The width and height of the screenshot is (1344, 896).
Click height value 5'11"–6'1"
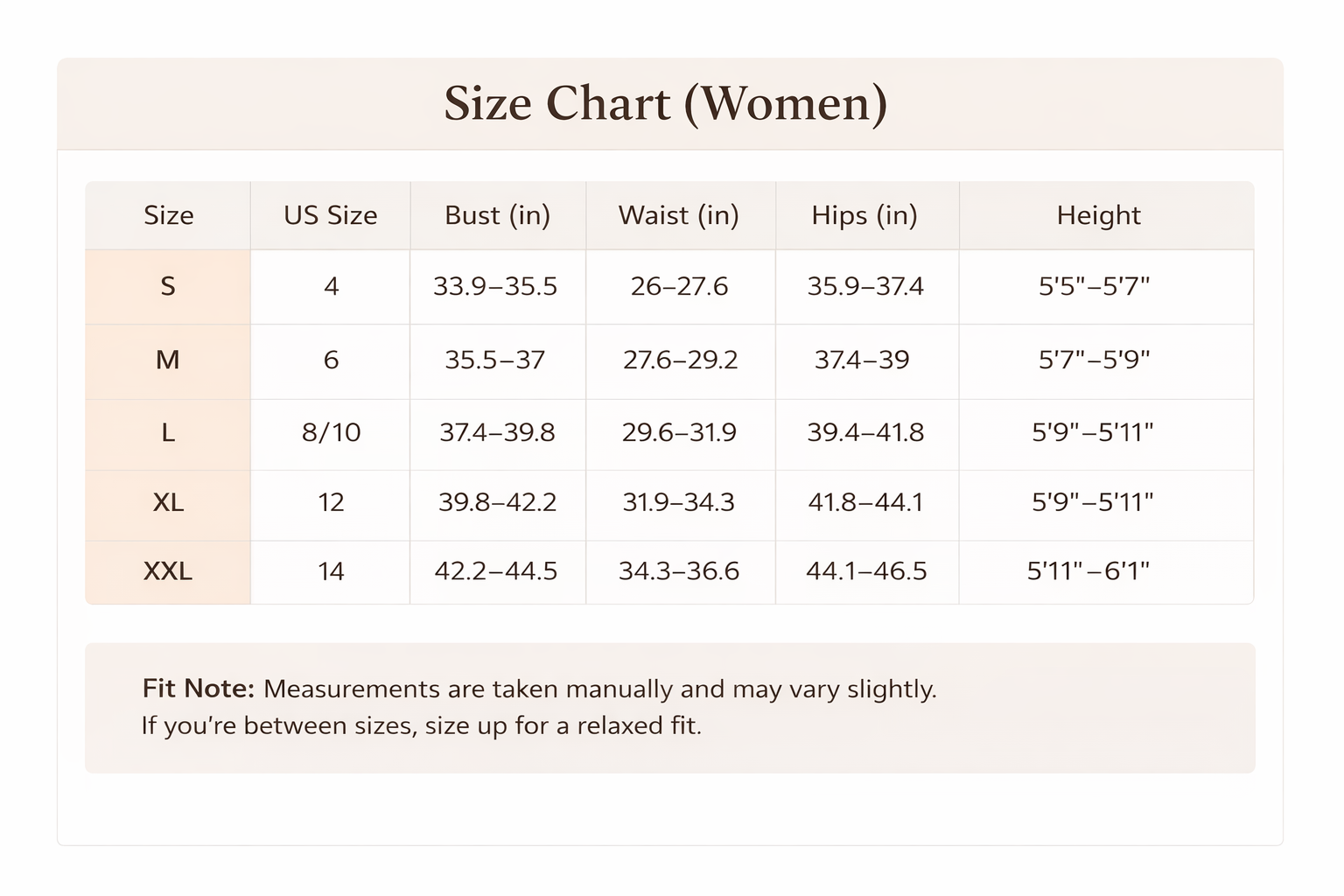pos(1088,571)
